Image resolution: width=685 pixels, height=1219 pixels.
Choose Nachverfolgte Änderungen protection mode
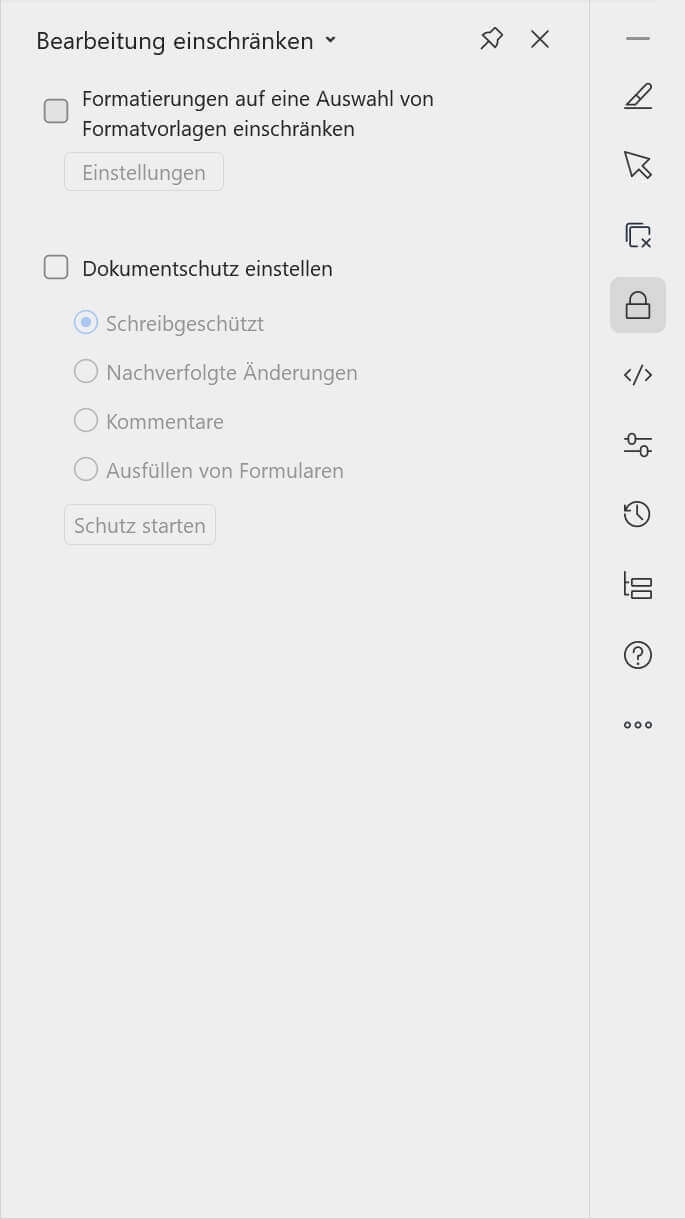(86, 371)
